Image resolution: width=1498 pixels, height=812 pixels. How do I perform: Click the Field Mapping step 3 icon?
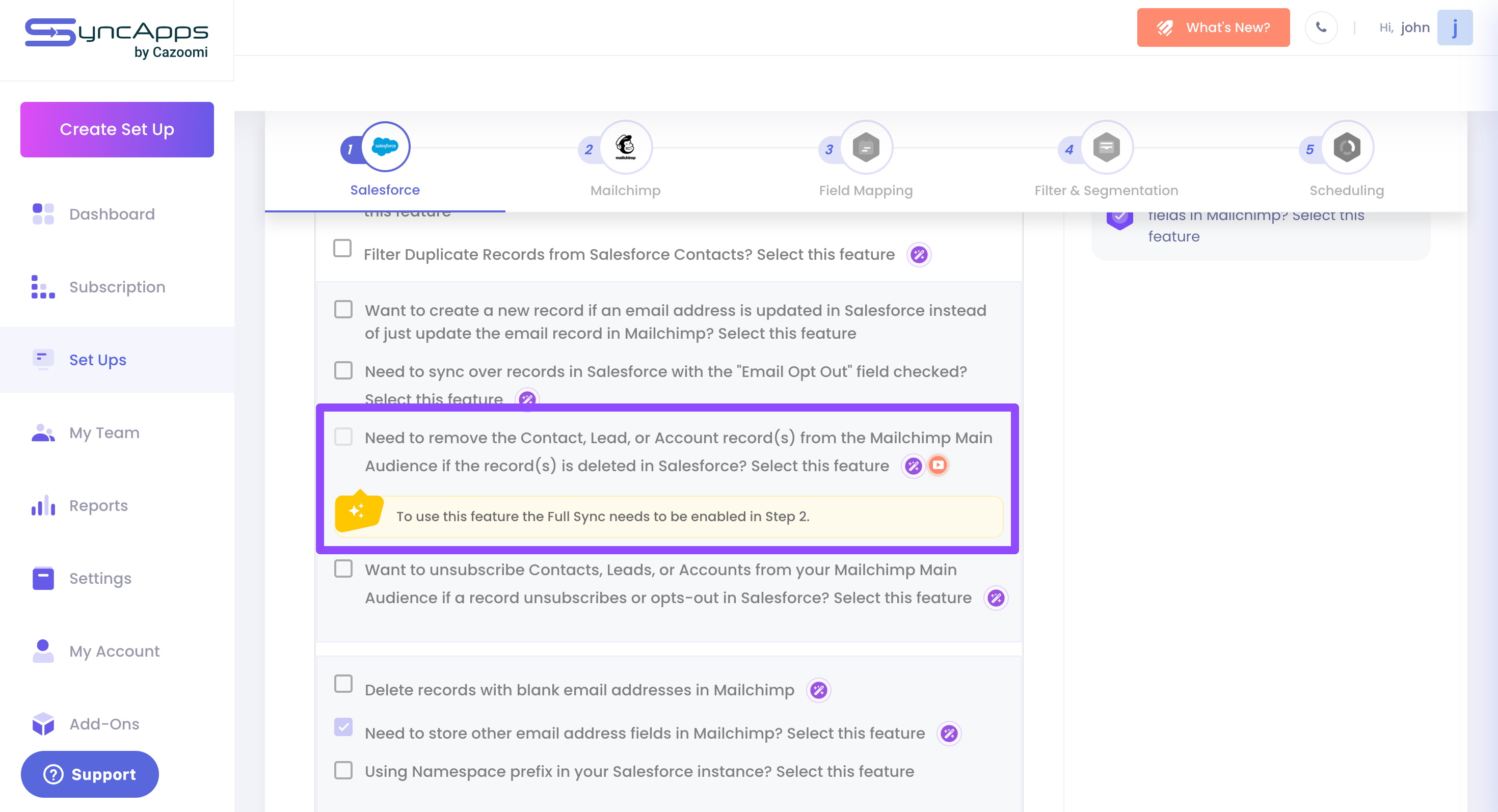pyautogui.click(x=866, y=147)
